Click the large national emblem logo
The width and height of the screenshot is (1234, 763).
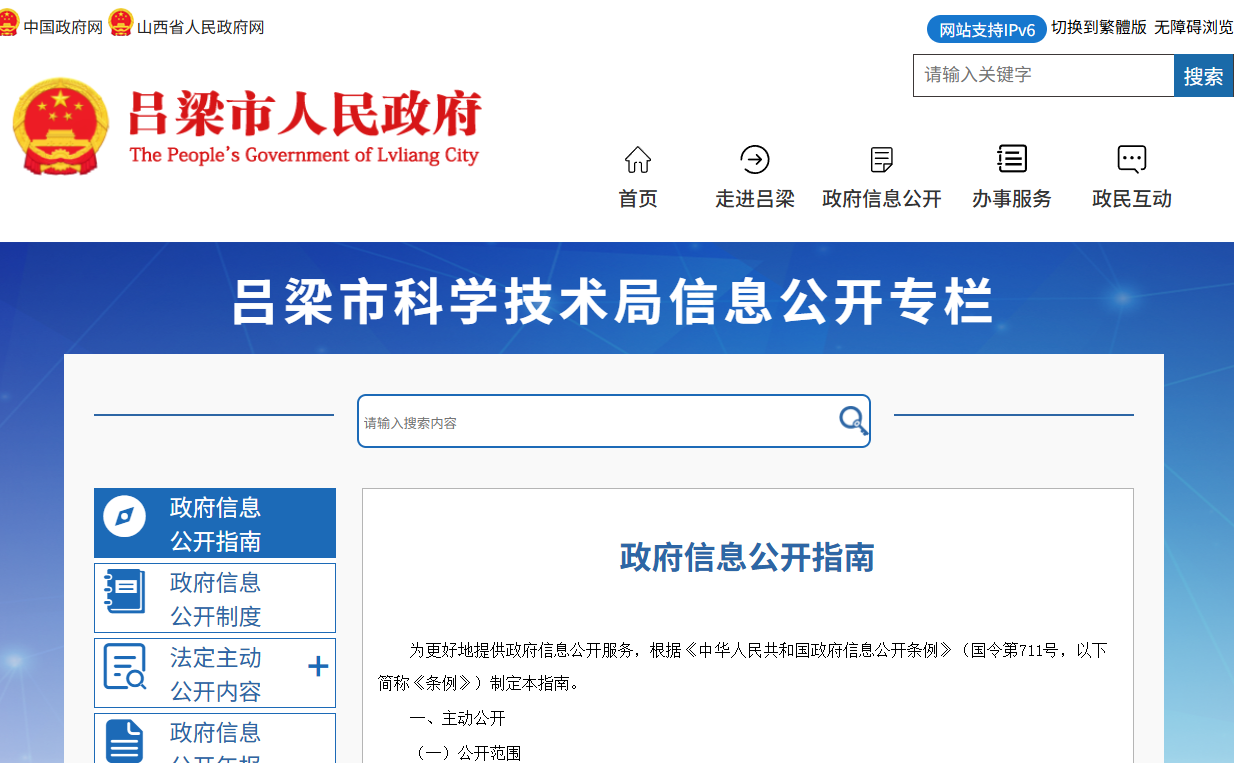point(61,125)
